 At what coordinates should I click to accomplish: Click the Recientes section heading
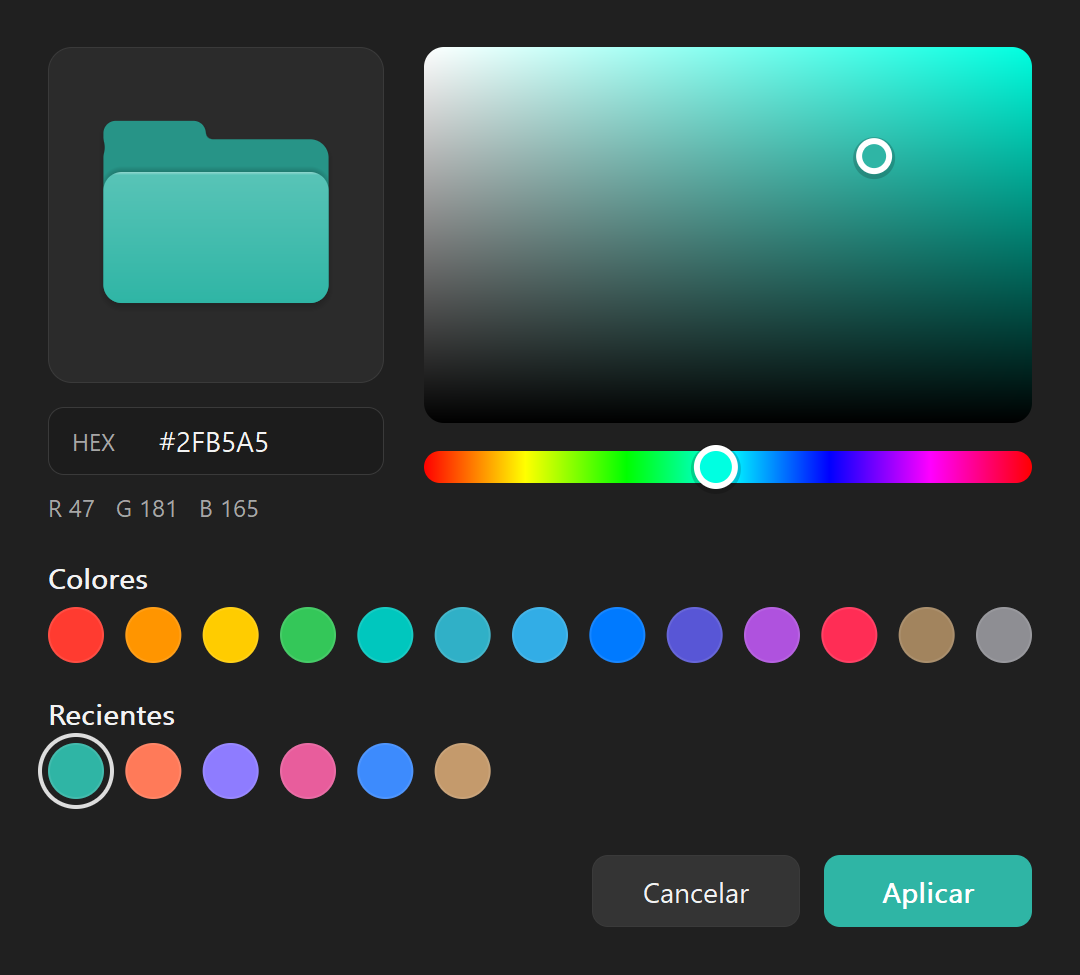(112, 715)
